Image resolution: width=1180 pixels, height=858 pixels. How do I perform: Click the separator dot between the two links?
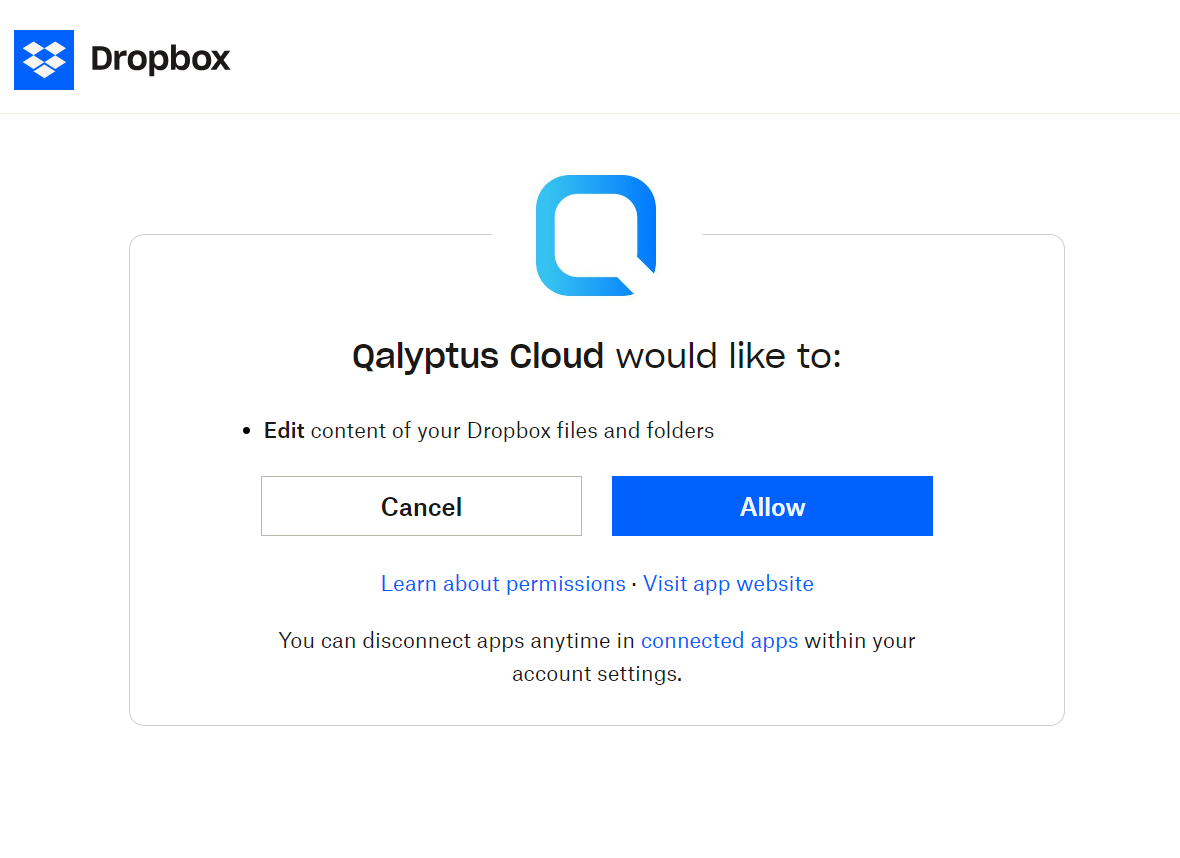click(x=634, y=583)
